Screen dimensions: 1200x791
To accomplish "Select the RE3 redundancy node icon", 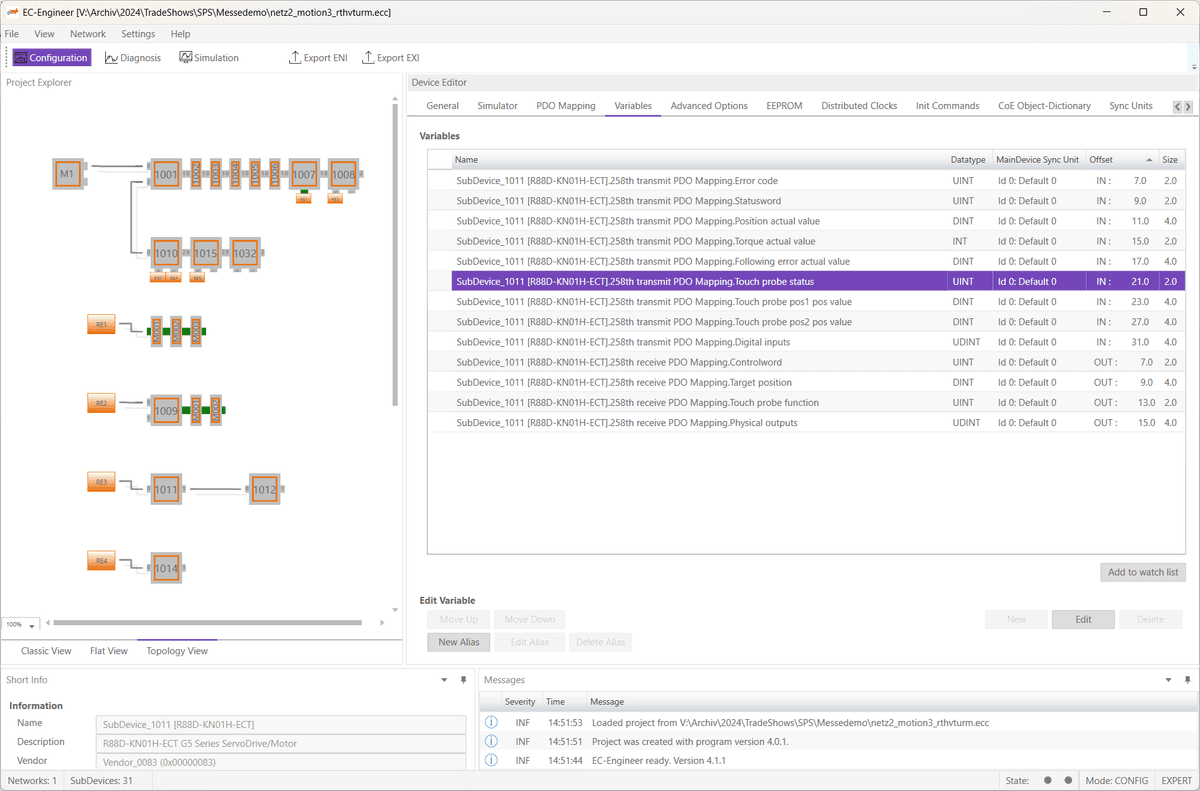I will pyautogui.click(x=101, y=483).
